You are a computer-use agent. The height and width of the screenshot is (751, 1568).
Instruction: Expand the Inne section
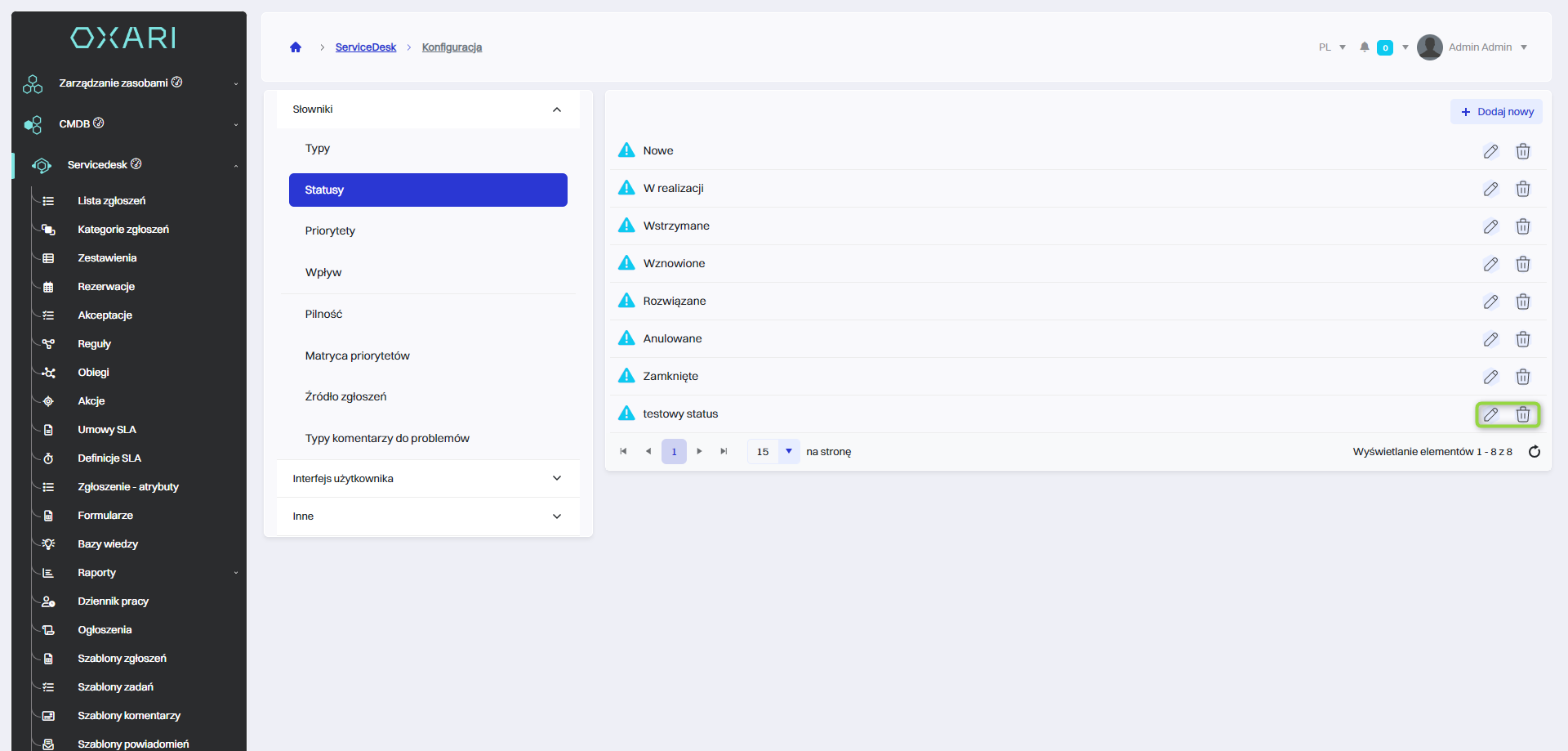point(428,516)
